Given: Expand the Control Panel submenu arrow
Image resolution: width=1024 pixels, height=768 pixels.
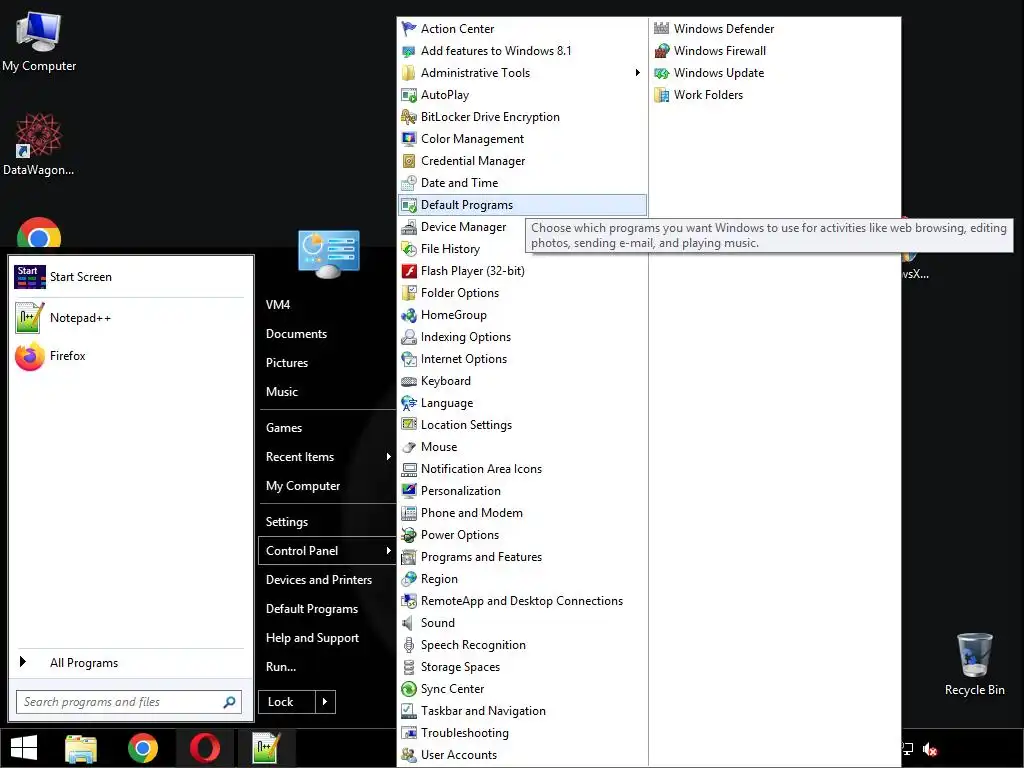Looking at the screenshot, I should [389, 551].
